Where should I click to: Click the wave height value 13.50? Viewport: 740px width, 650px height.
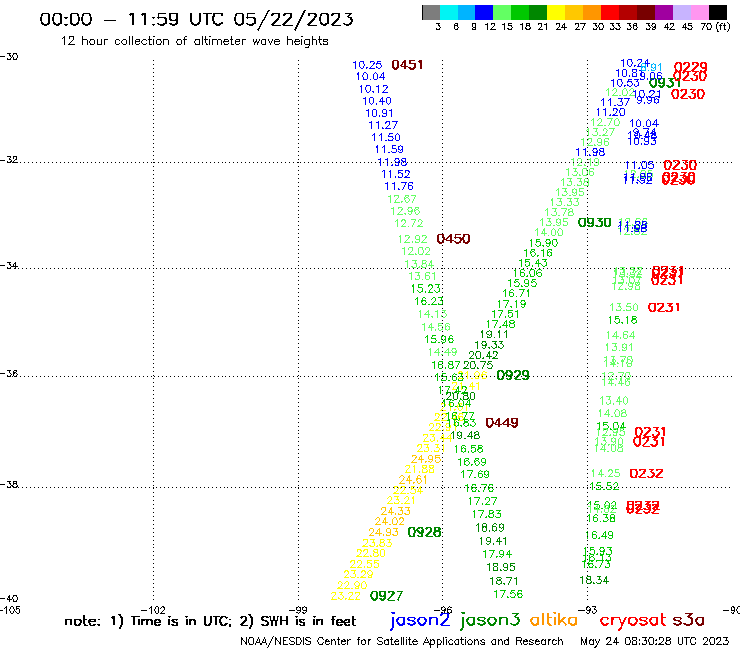coord(623,307)
